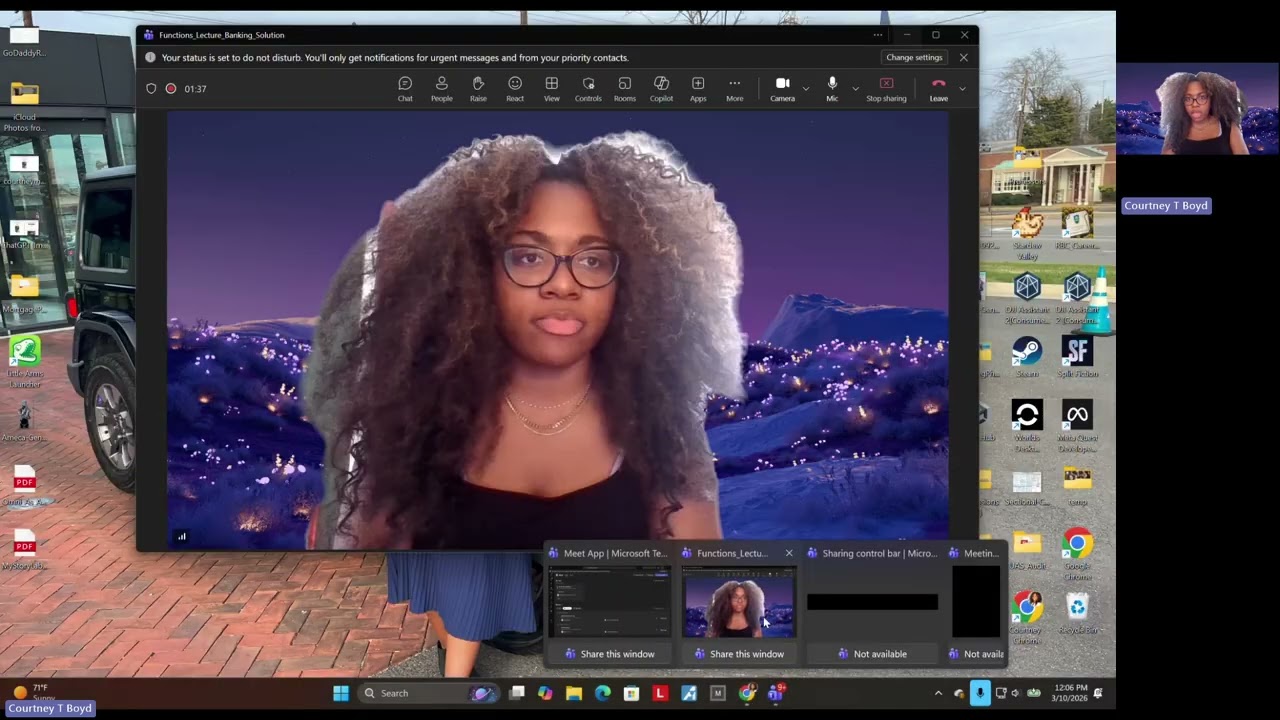Screen dimensions: 1280x720
Task: Expand the Mic options arrow
Action: [855, 88]
